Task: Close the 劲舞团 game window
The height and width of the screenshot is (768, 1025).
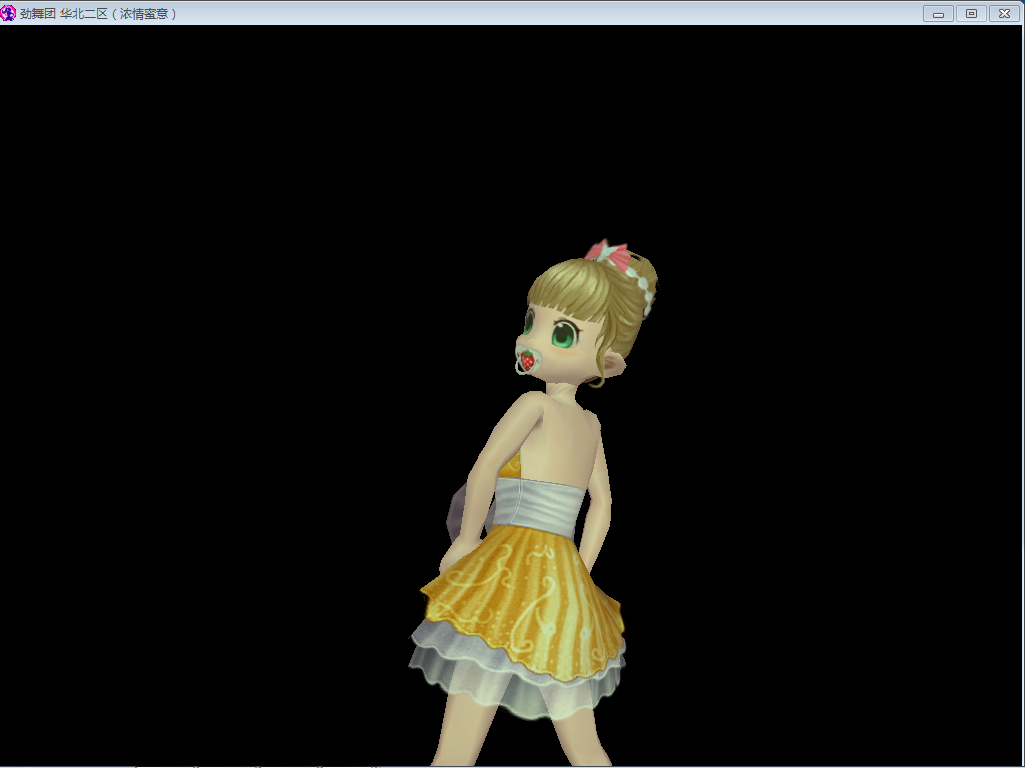Action: (x=1005, y=13)
